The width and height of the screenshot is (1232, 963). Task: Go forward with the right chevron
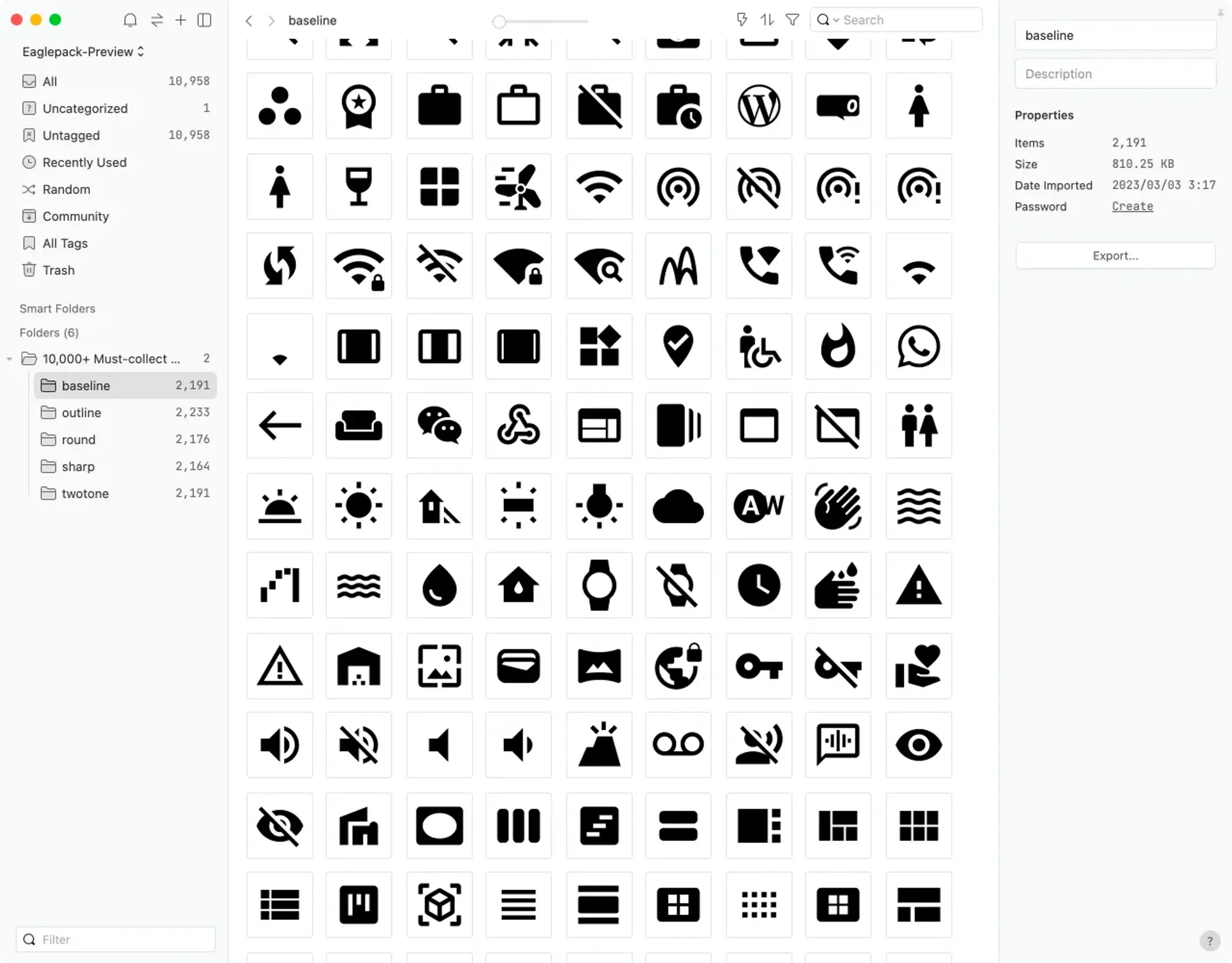point(271,20)
